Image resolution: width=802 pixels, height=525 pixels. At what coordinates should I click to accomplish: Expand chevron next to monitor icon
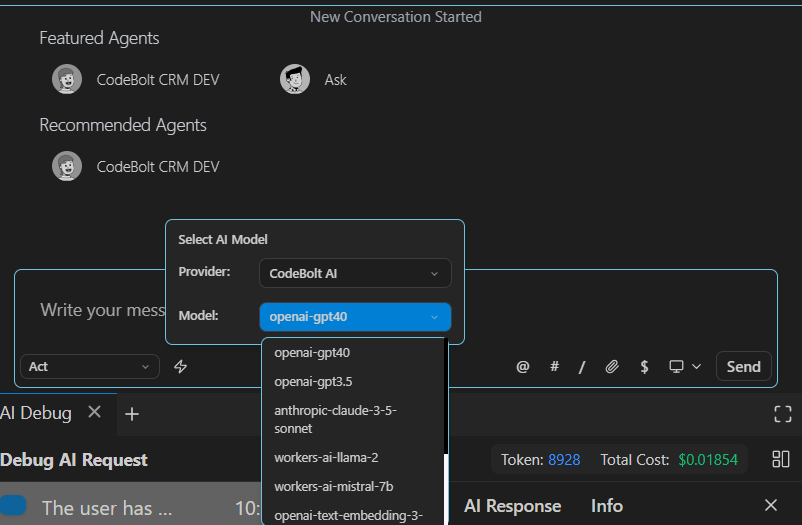pos(696,366)
